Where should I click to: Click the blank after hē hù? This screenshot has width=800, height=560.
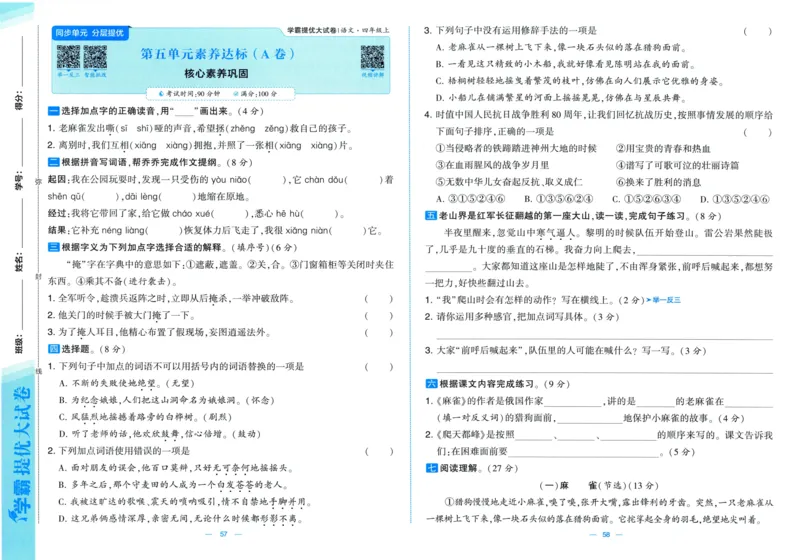(320, 213)
